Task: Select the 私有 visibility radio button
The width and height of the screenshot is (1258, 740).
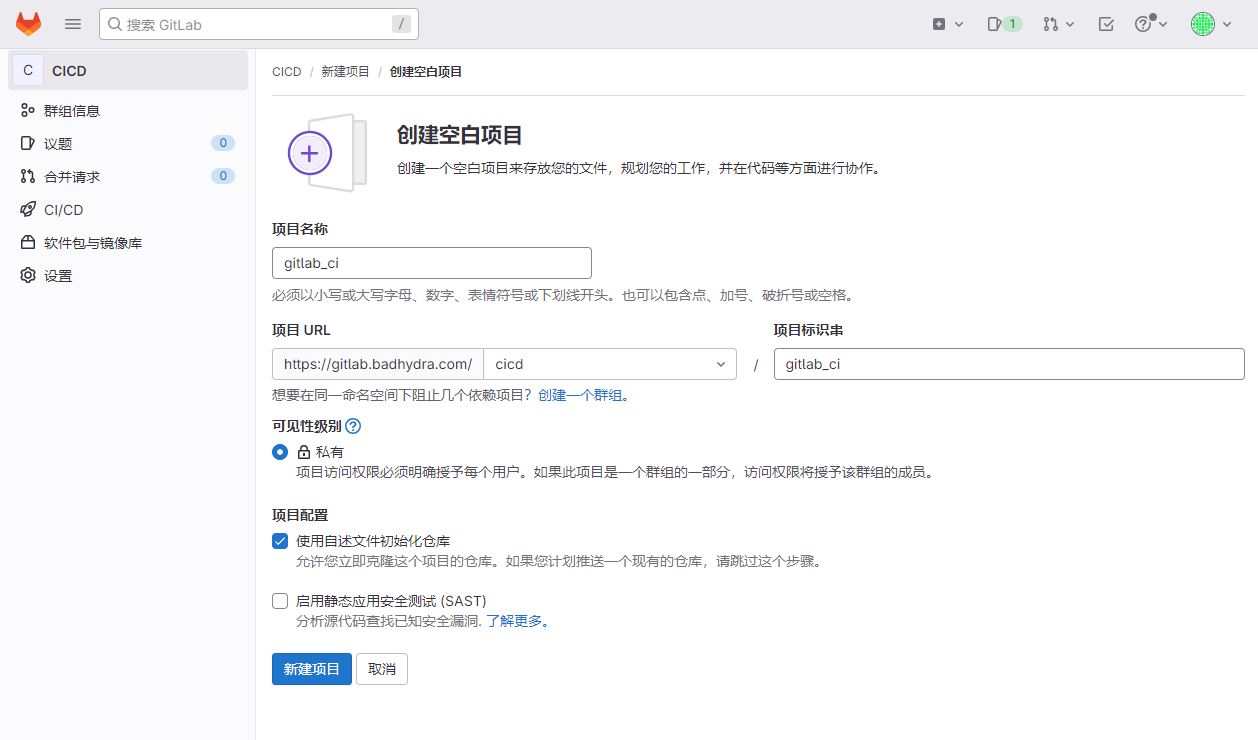Action: (280, 452)
